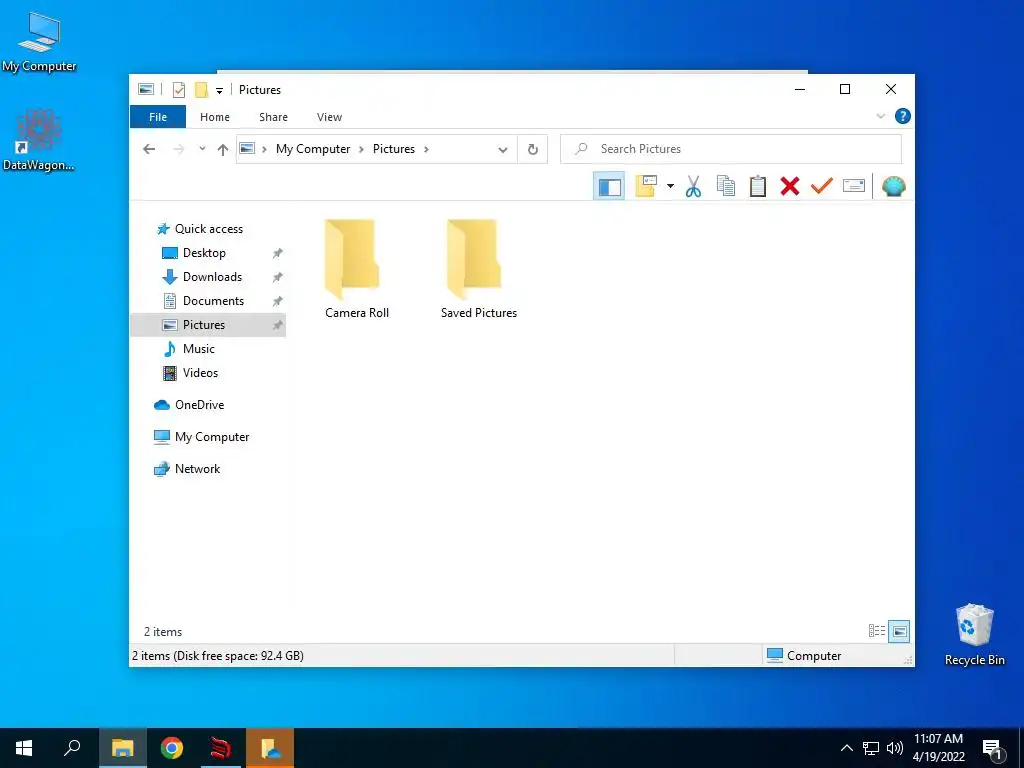Select OneDrive in navigation pane
The image size is (1024, 768).
pos(199,405)
